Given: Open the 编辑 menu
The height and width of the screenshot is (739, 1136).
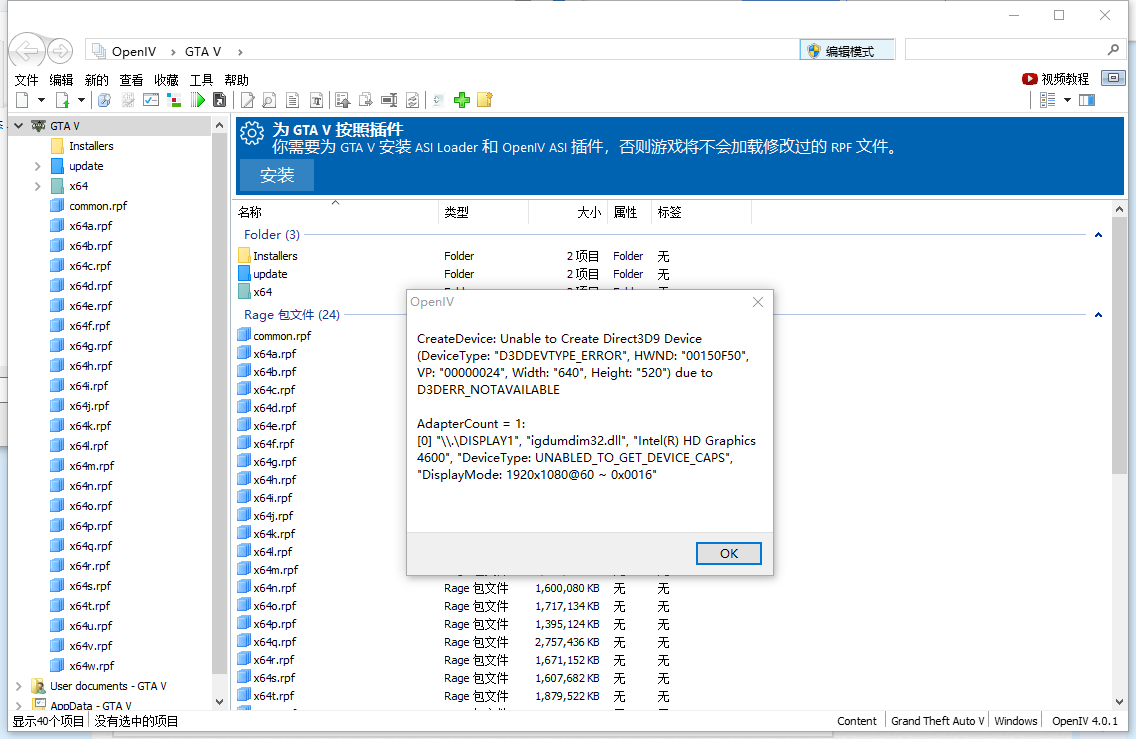Looking at the screenshot, I should coord(62,80).
